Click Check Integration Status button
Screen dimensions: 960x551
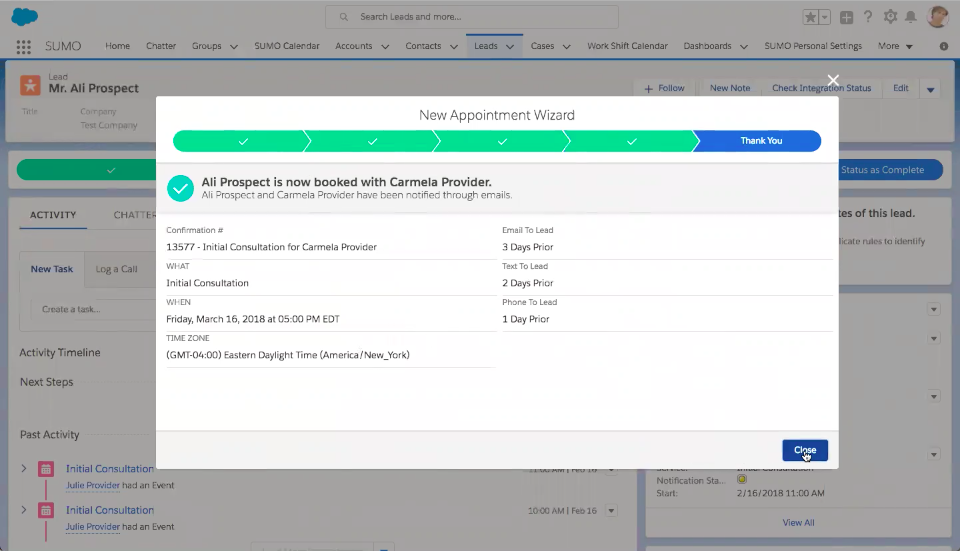[x=821, y=88]
